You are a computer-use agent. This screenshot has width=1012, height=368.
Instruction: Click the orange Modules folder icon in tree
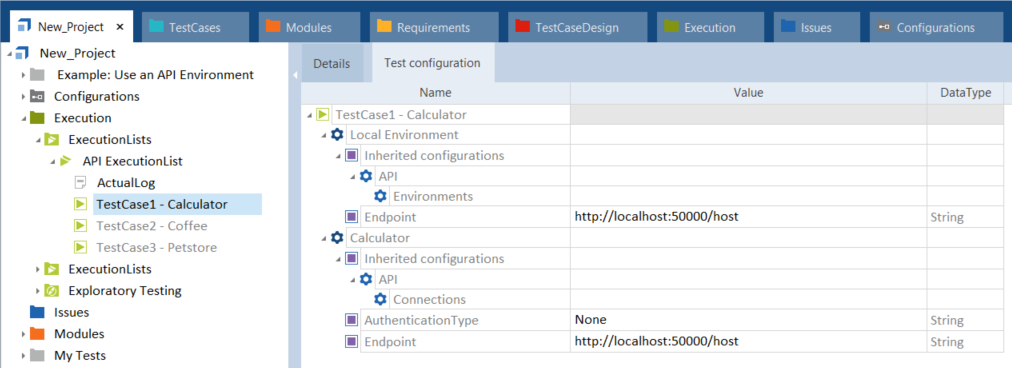(37, 334)
